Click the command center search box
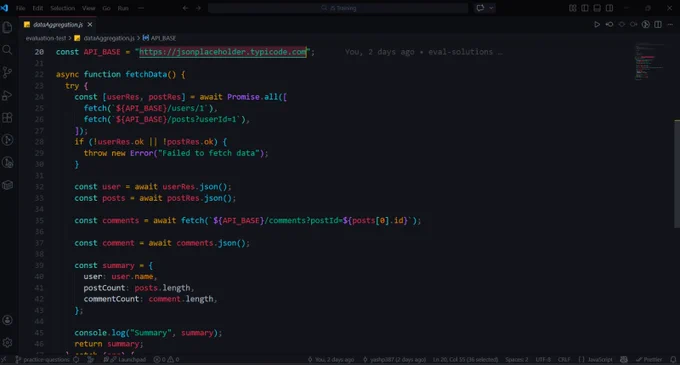Viewport: 680px width, 365px height. coord(338,8)
